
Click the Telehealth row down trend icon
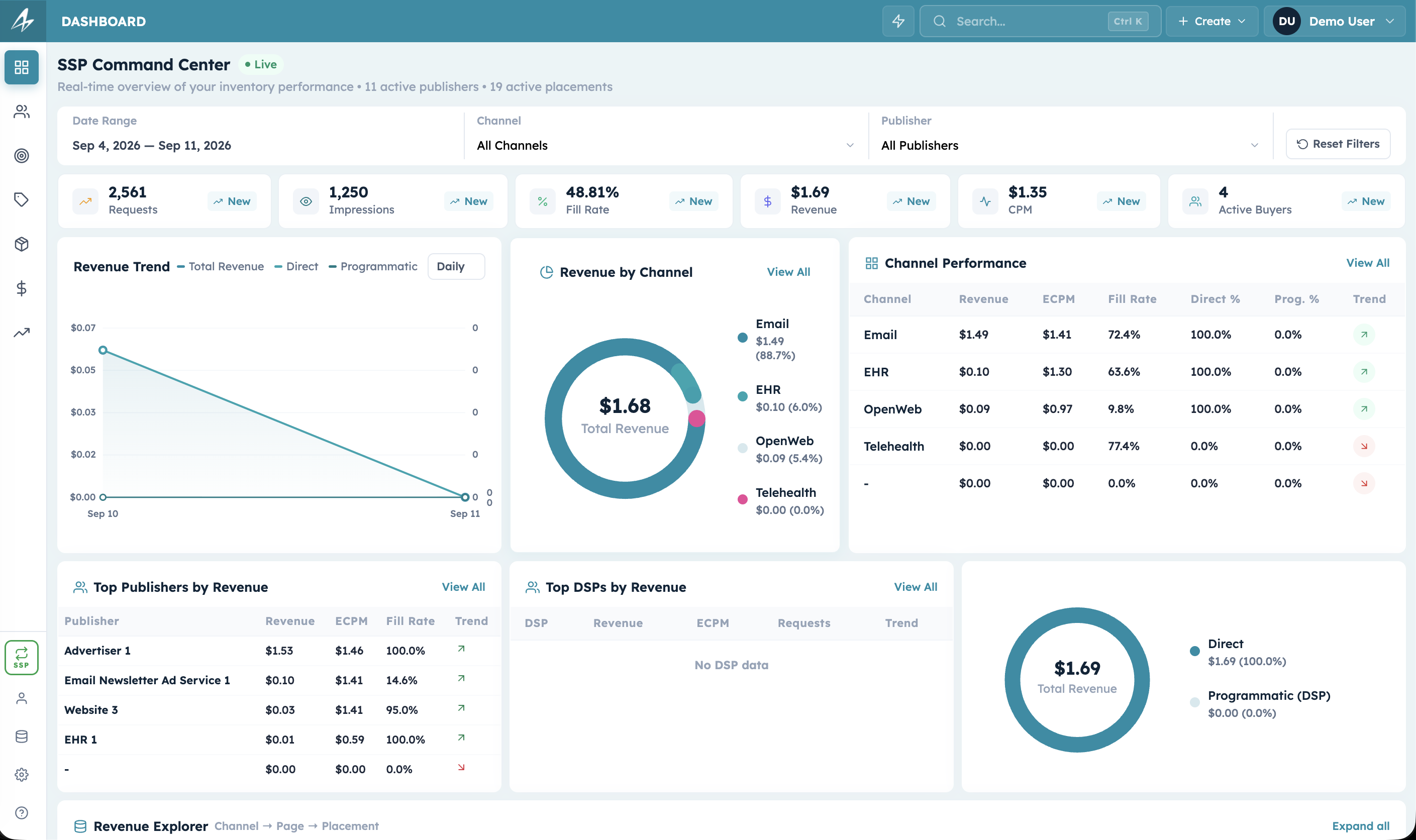click(1364, 446)
